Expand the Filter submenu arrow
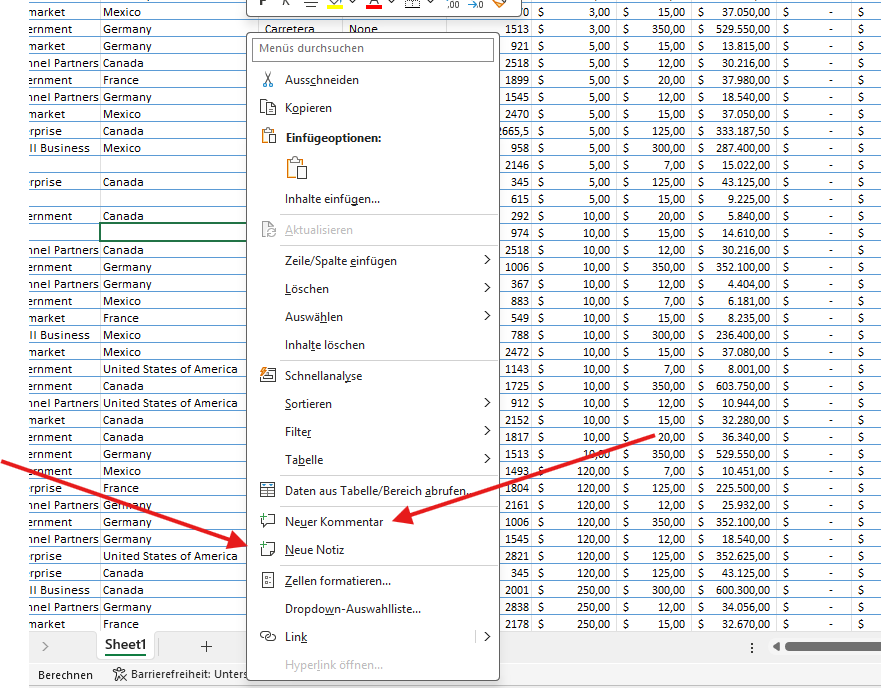The width and height of the screenshot is (881, 688). click(487, 431)
